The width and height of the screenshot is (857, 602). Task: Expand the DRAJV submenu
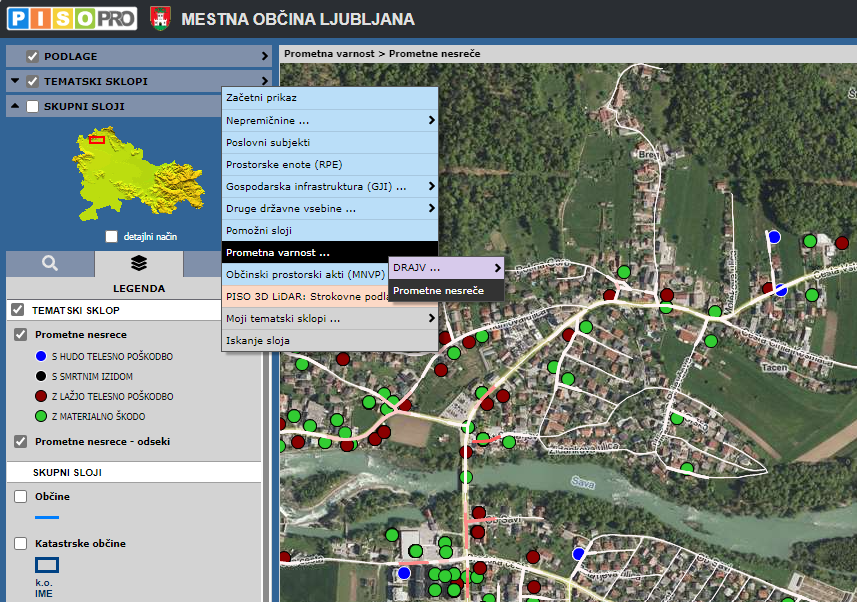(445, 268)
